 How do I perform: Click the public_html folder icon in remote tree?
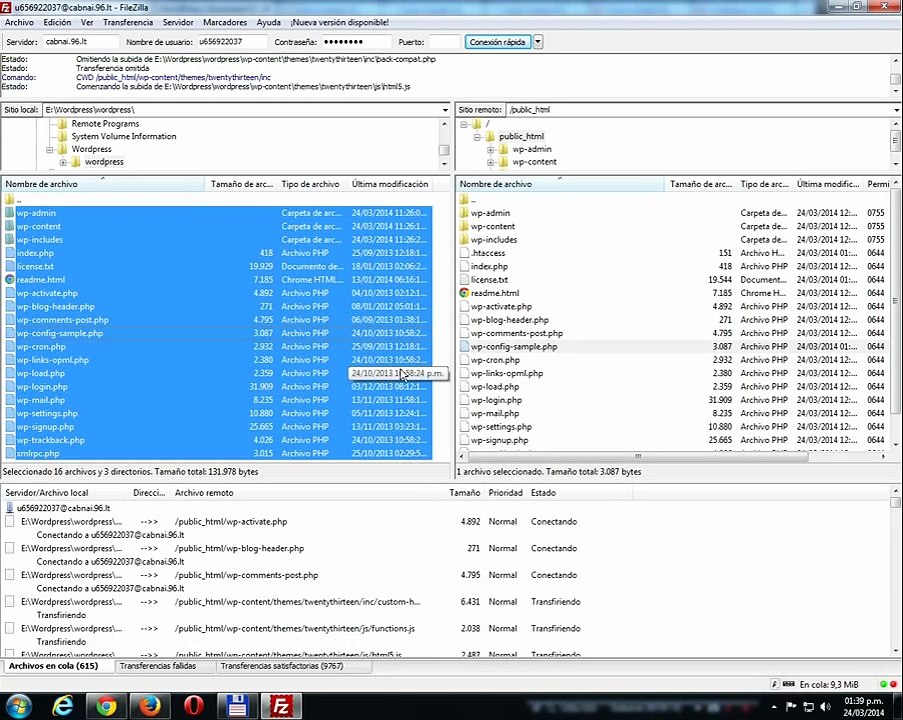tap(490, 137)
